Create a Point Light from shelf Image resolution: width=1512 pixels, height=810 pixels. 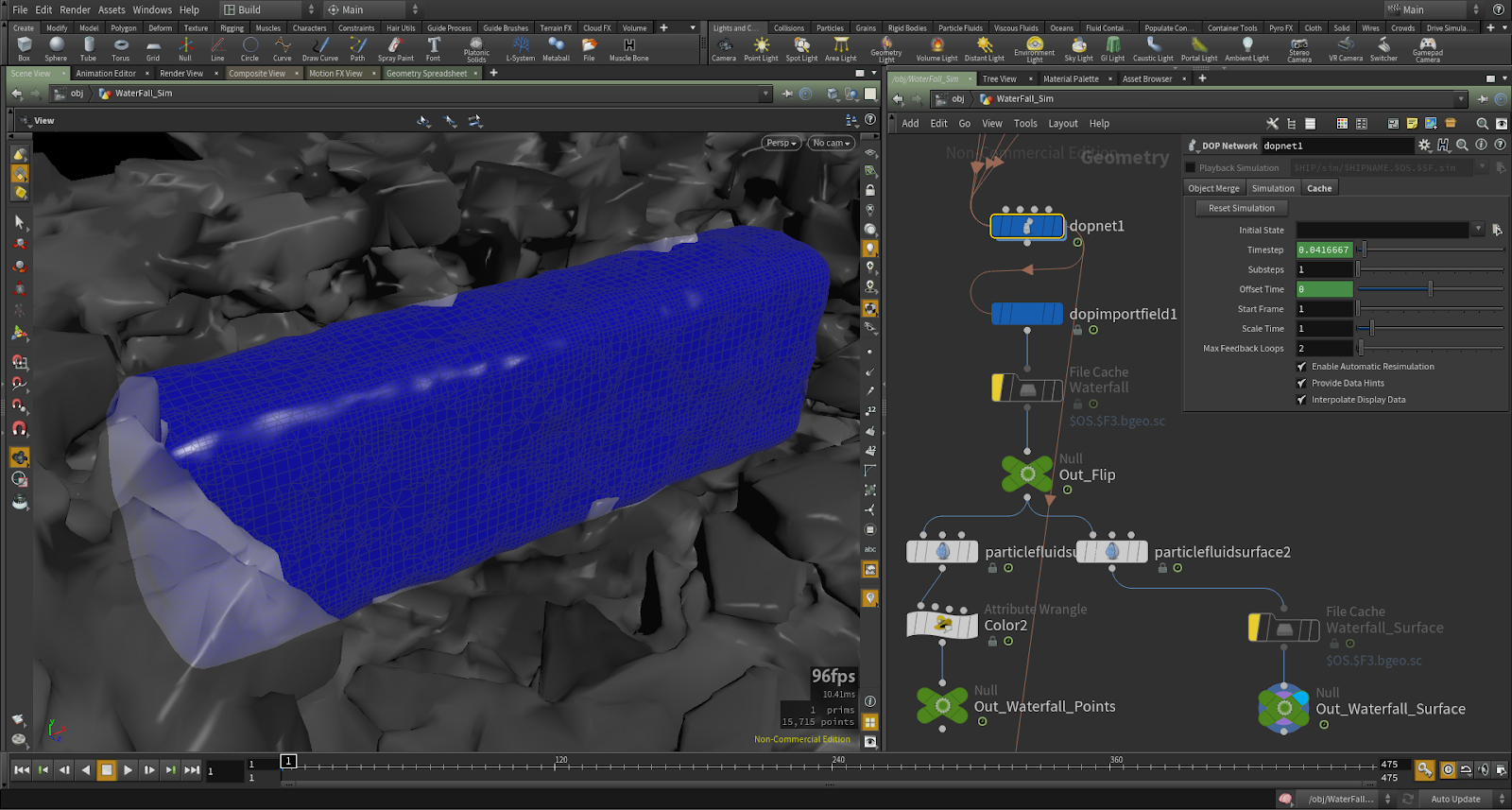click(761, 47)
